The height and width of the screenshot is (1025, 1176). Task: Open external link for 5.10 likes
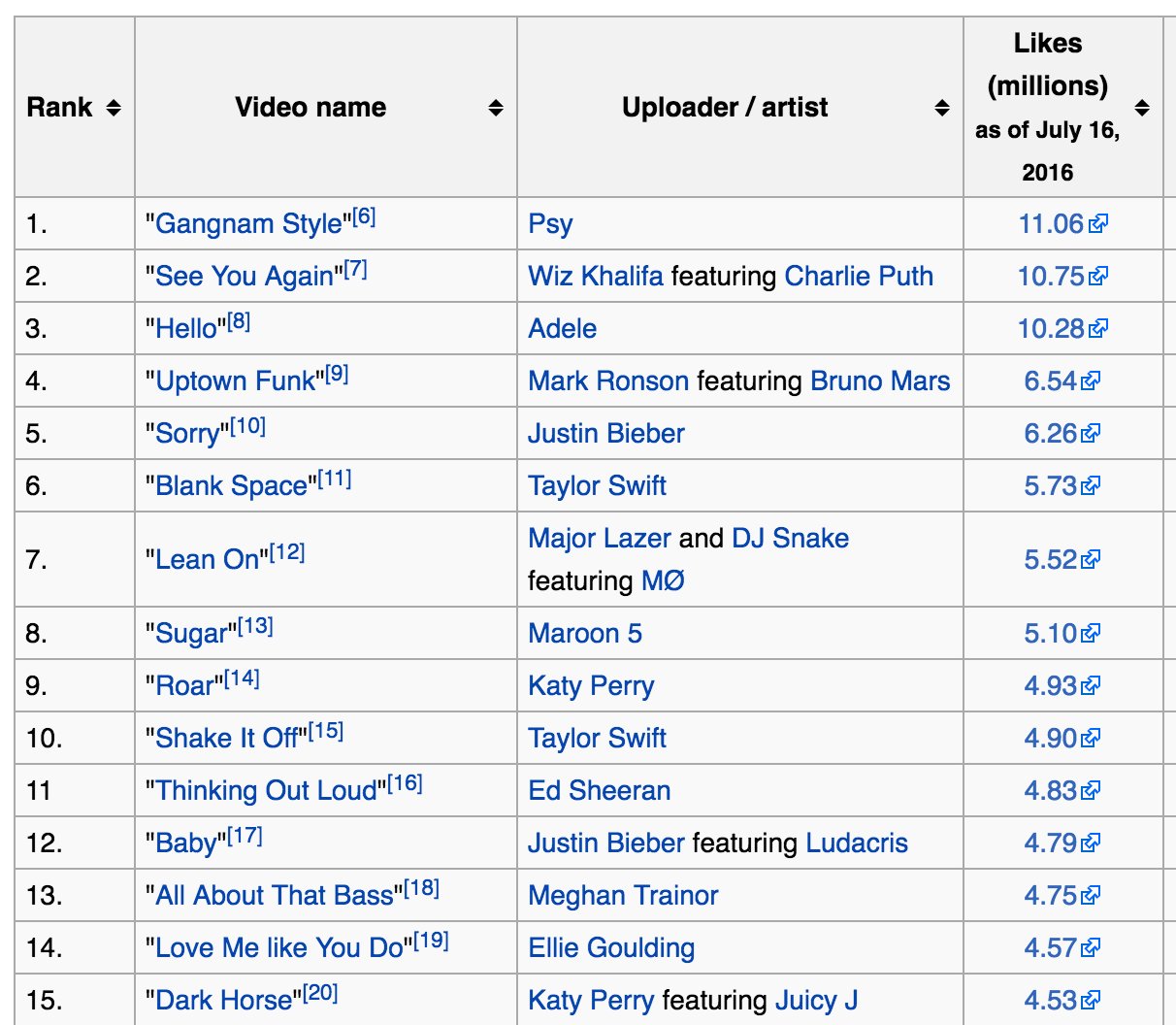1062,634
